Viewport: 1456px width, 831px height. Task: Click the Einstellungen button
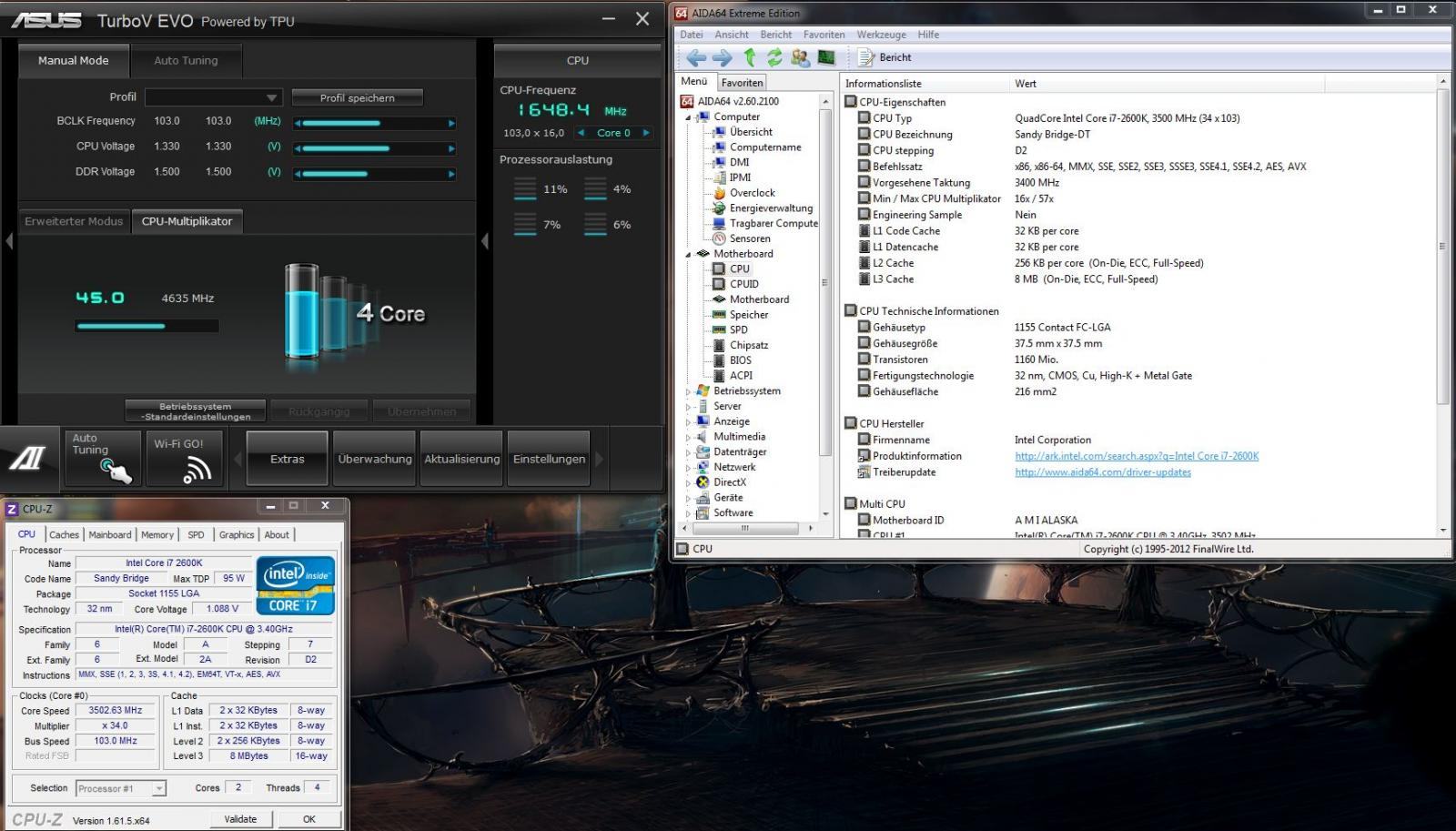click(549, 459)
